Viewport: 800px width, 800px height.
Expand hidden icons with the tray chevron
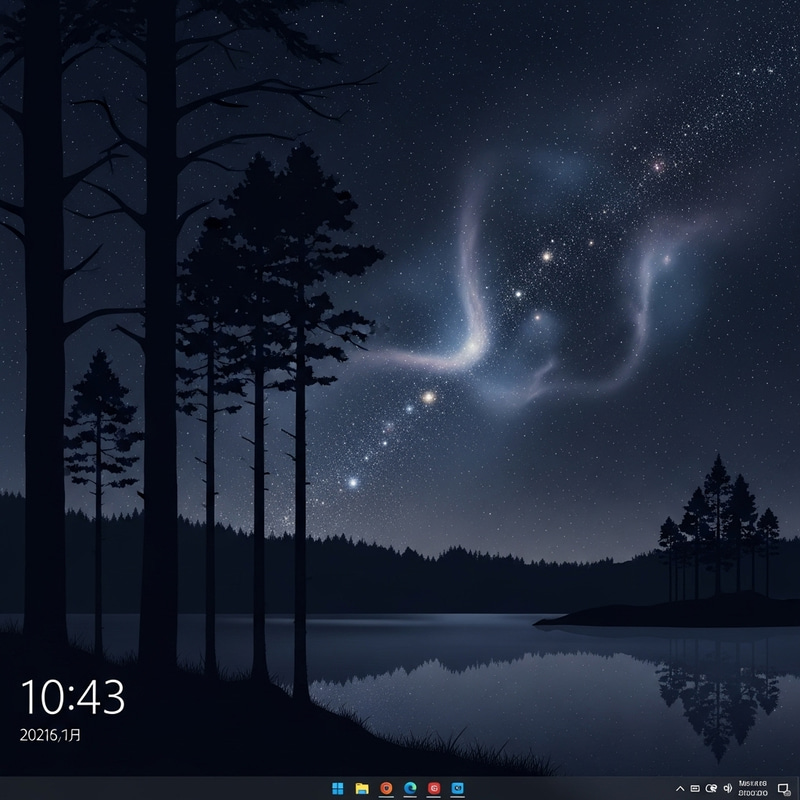[680, 788]
